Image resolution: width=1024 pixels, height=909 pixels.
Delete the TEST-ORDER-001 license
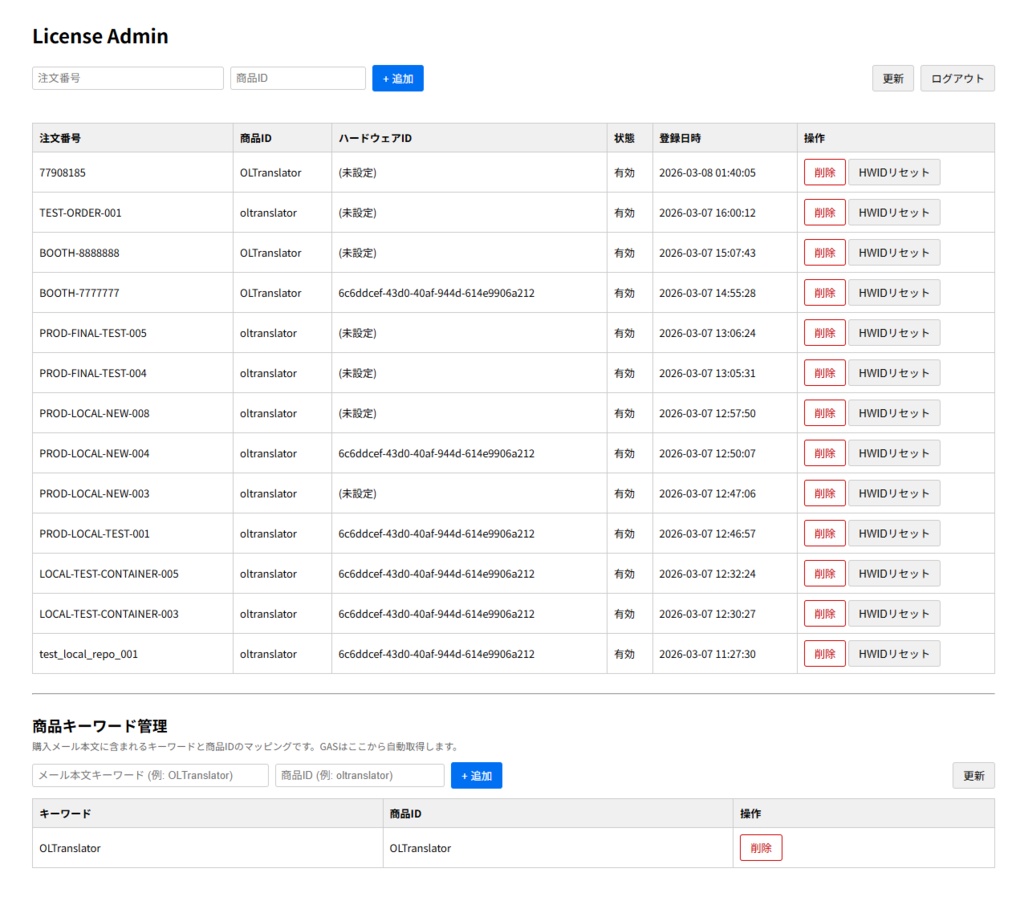pos(825,212)
